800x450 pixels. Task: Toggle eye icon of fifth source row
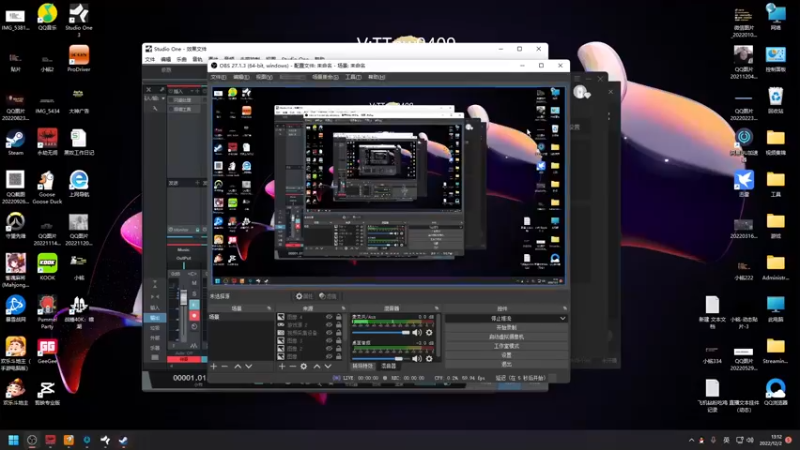coord(329,348)
